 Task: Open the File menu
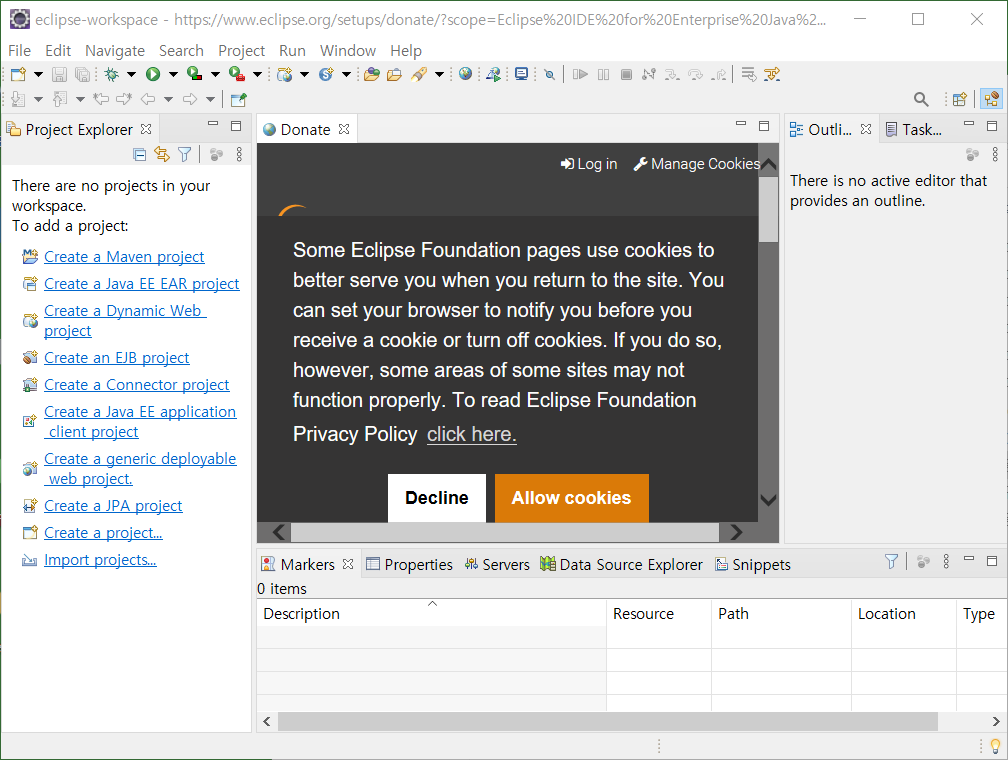click(19, 51)
